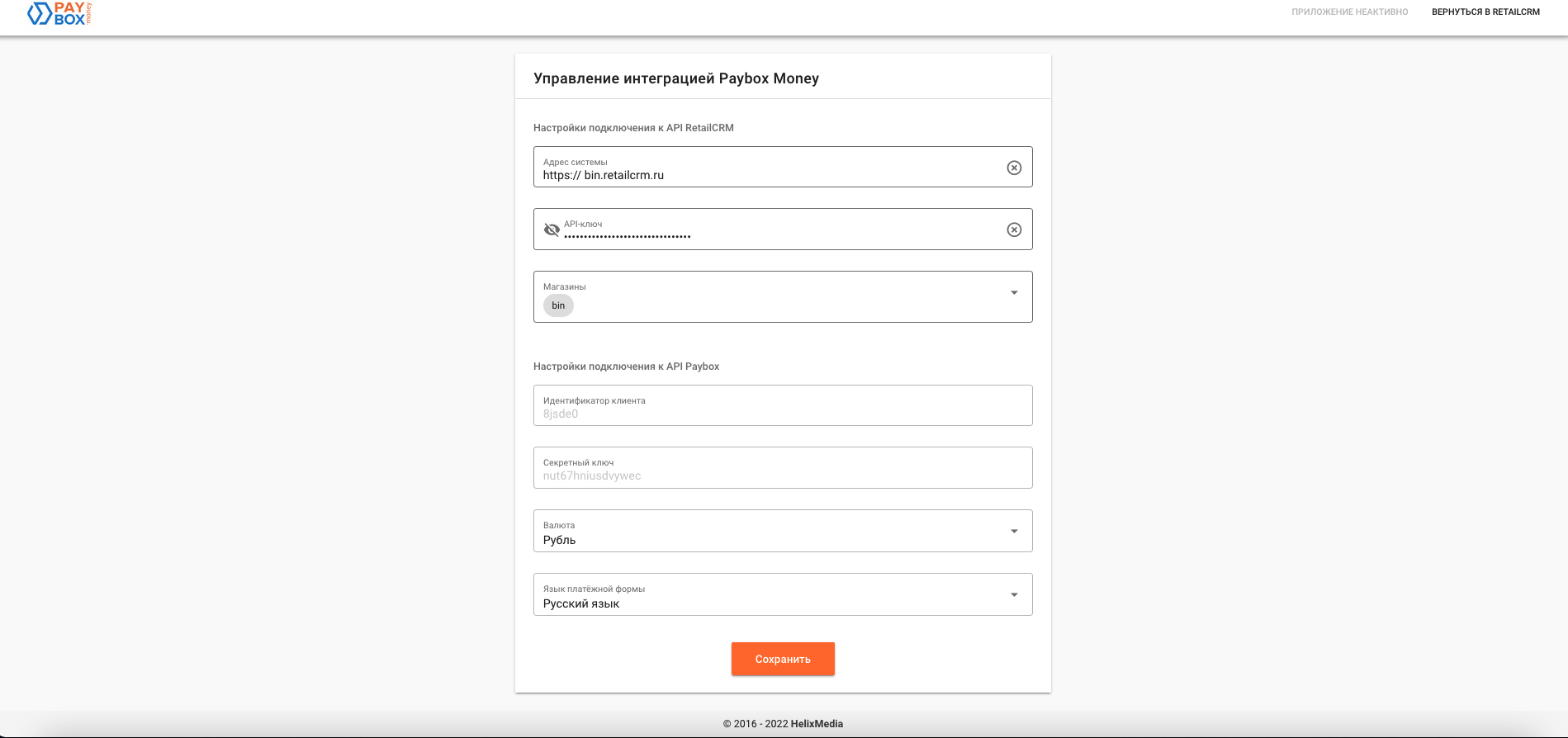1568x738 pixels.
Task: Open the Язык платёжной формы dropdown
Action: 783,594
